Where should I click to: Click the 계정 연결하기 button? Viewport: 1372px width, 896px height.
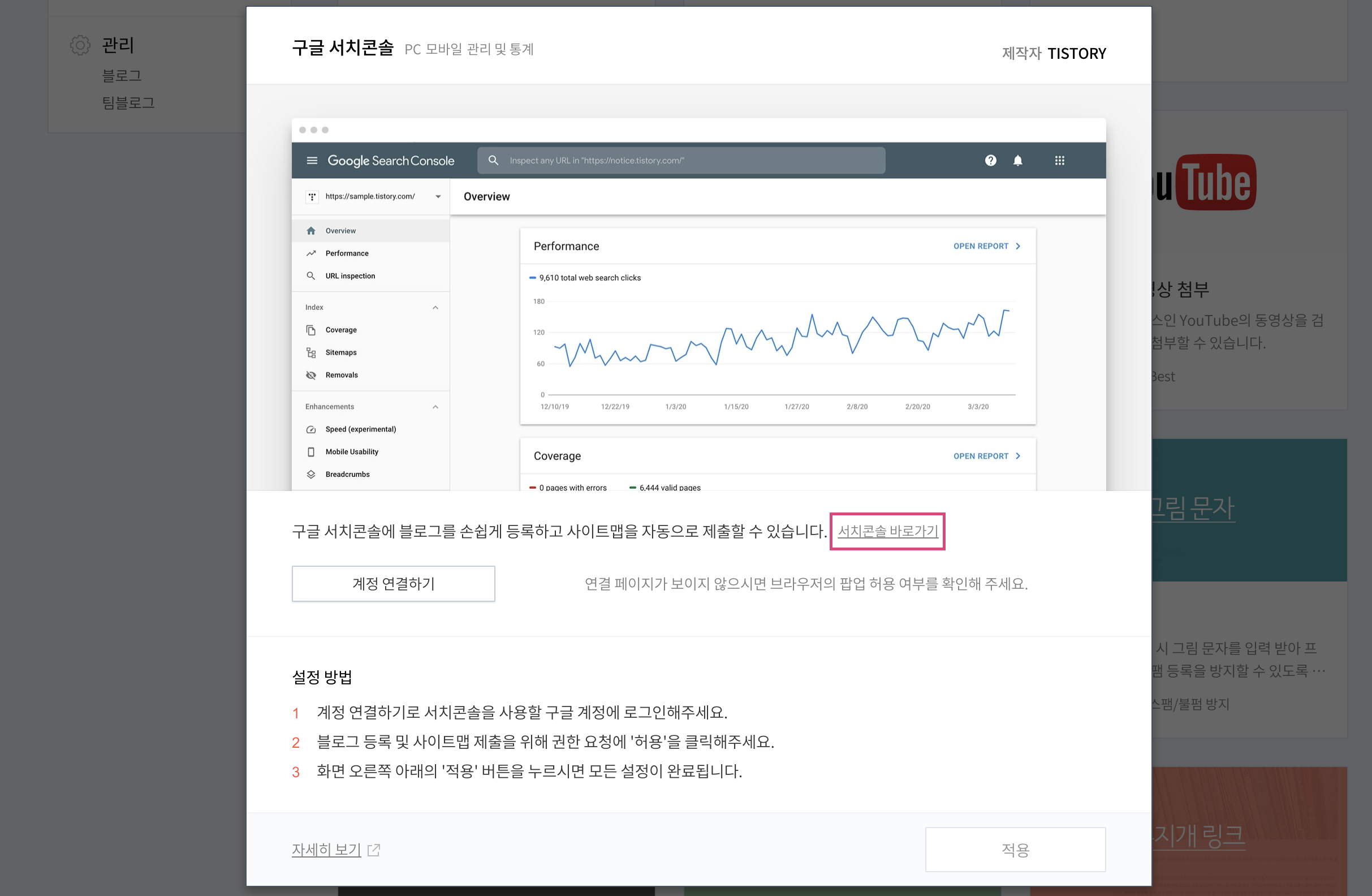click(x=393, y=584)
